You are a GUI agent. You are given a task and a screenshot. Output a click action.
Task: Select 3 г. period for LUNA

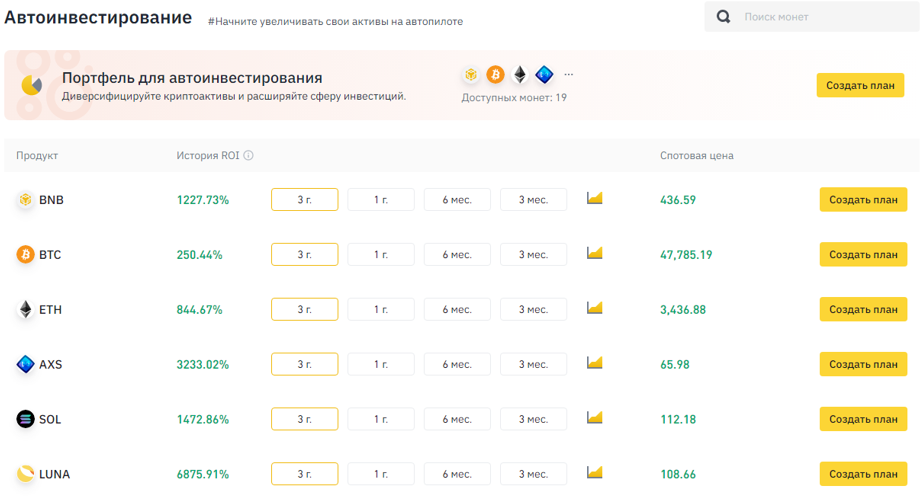point(304,473)
